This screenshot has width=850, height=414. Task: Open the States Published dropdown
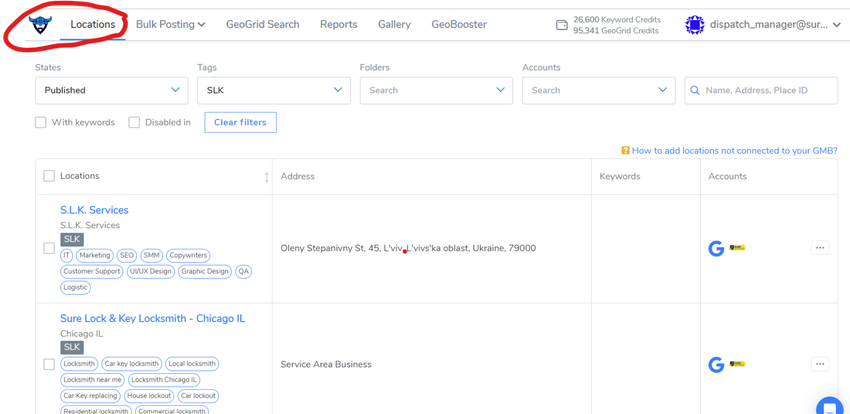tap(112, 90)
